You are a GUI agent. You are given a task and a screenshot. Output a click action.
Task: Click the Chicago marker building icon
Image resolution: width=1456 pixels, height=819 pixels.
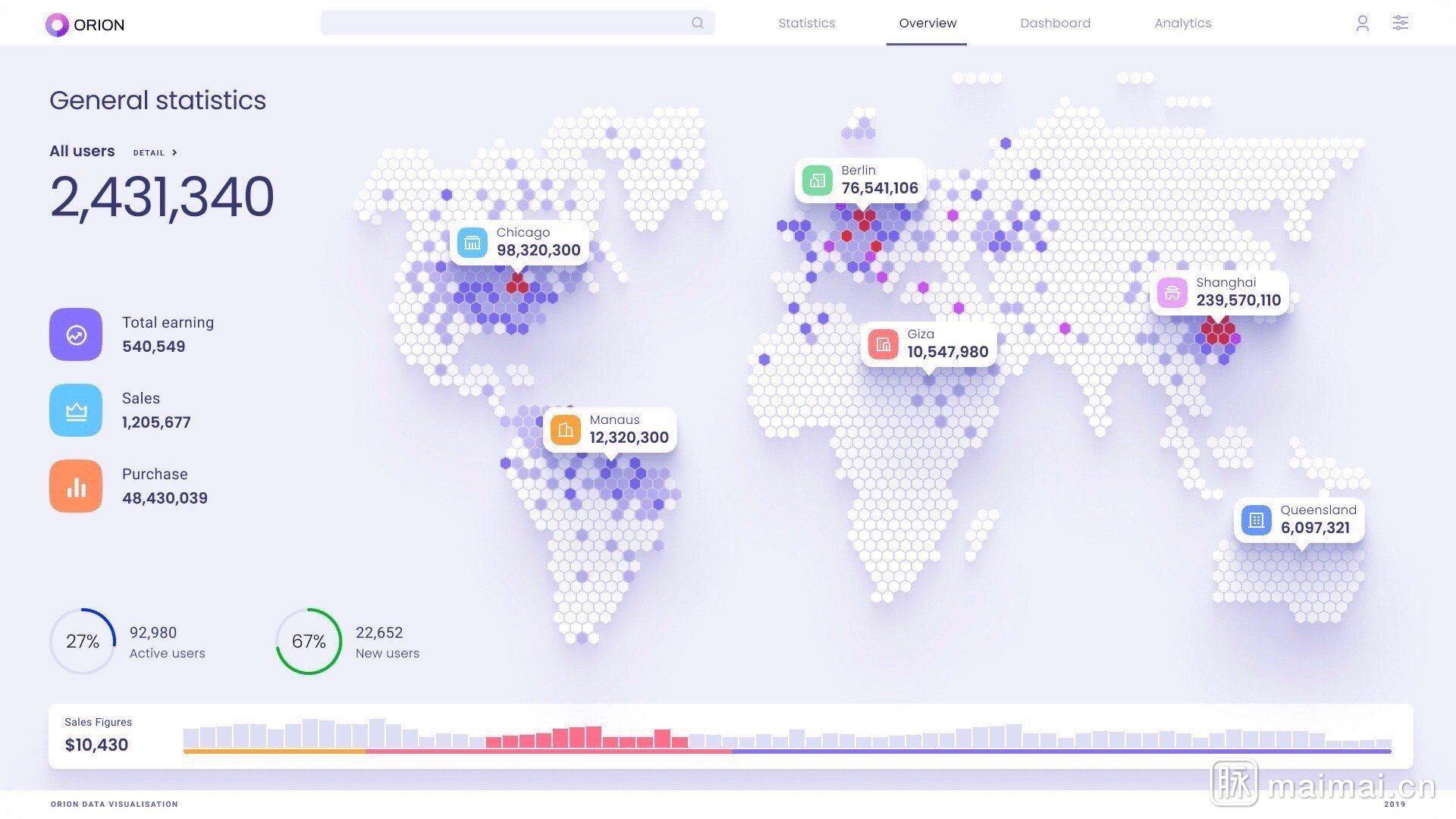point(472,243)
